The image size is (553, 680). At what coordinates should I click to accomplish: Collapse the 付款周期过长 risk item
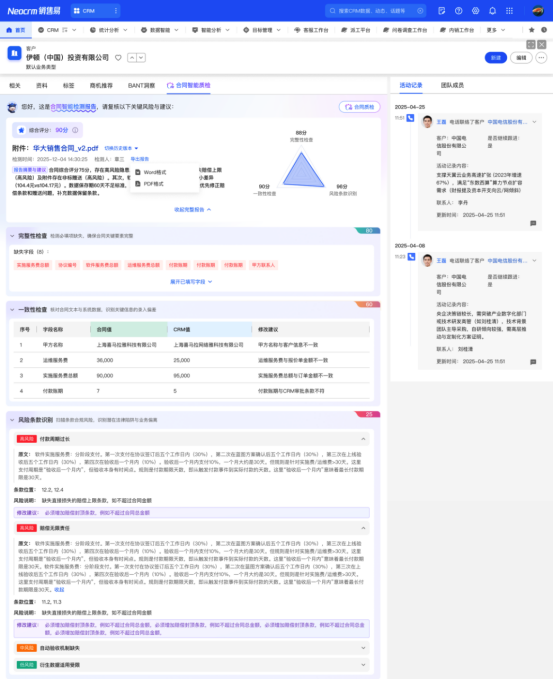363,439
